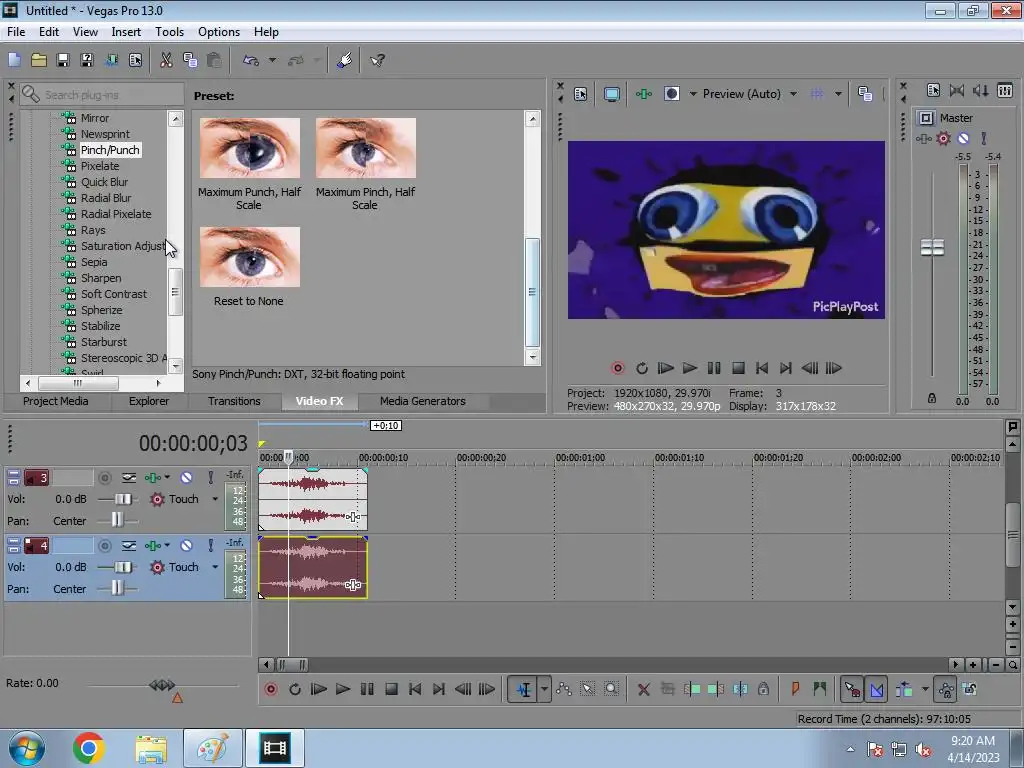Arm track 4 for recording

tap(104, 545)
